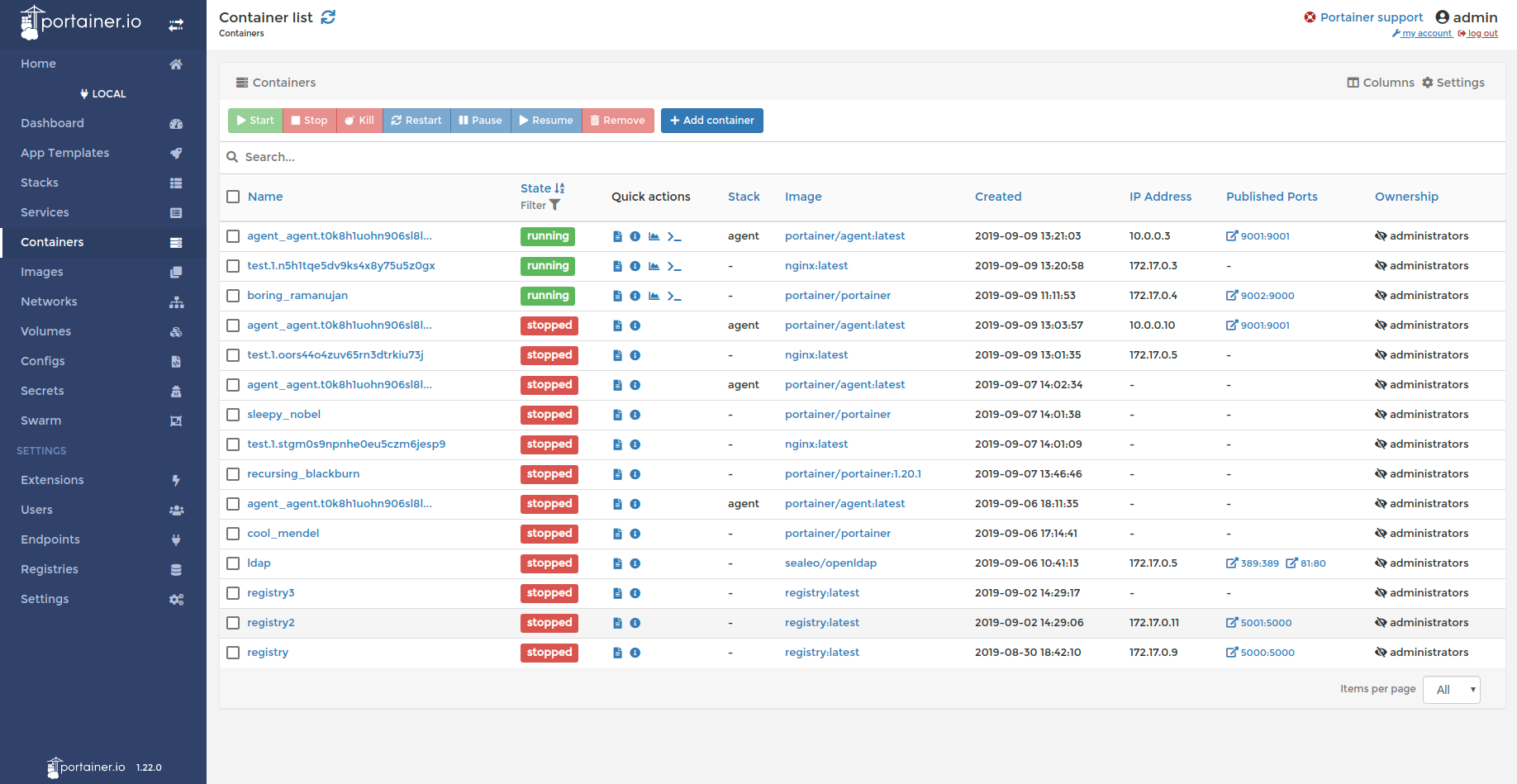View logs of the registry2 container

[617, 623]
